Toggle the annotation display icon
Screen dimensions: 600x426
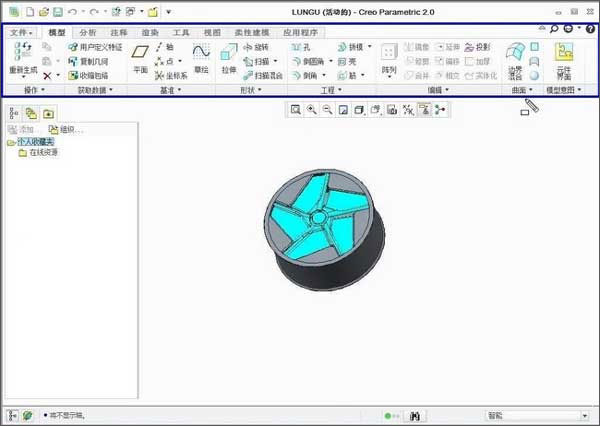[x=424, y=110]
